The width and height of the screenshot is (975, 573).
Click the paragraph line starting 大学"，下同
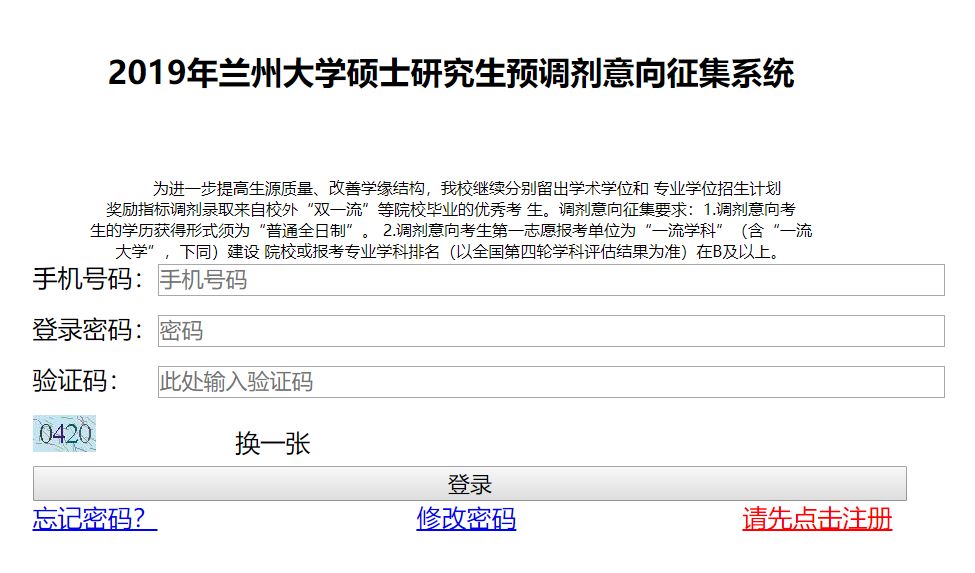click(x=448, y=252)
